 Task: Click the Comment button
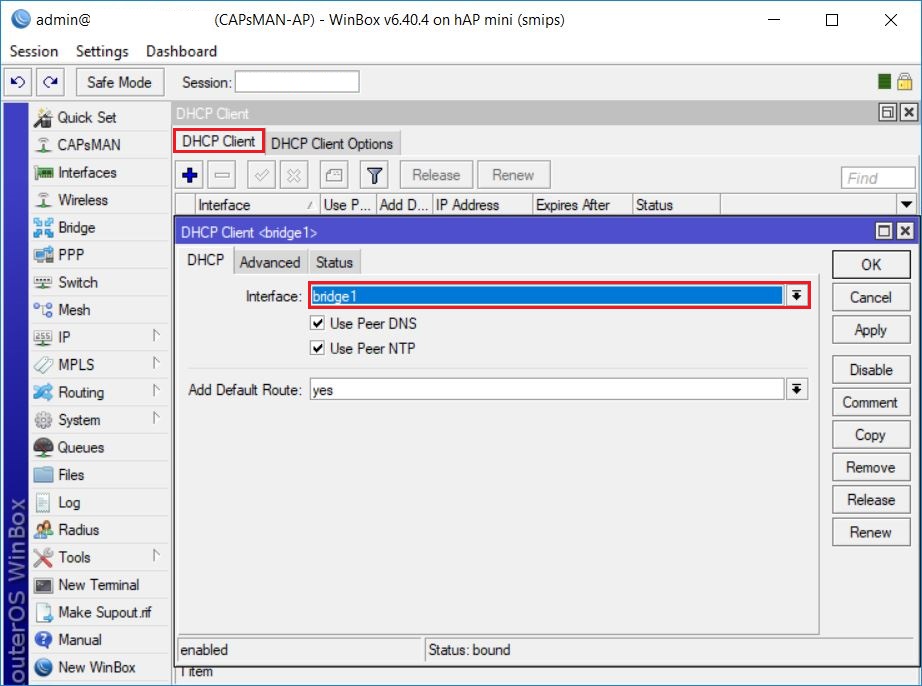(x=871, y=402)
